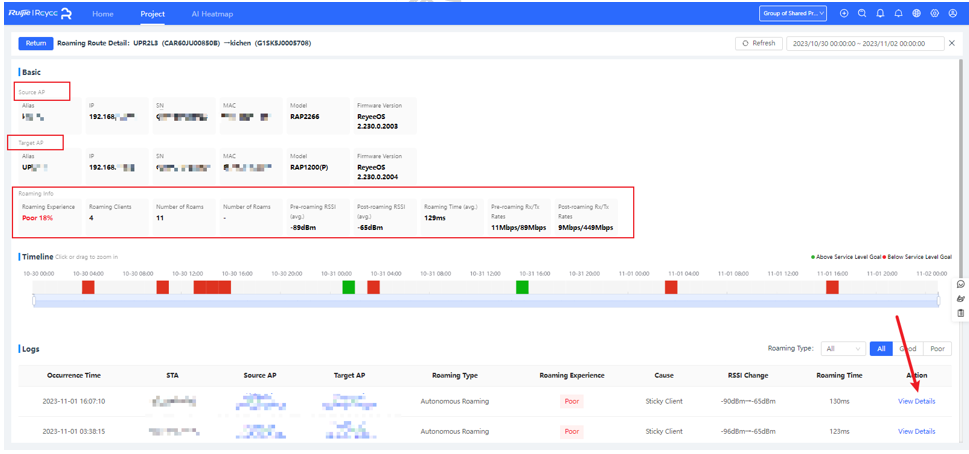
Task: Click the RAP1200(P) model value
Action: pyautogui.click(x=311, y=167)
